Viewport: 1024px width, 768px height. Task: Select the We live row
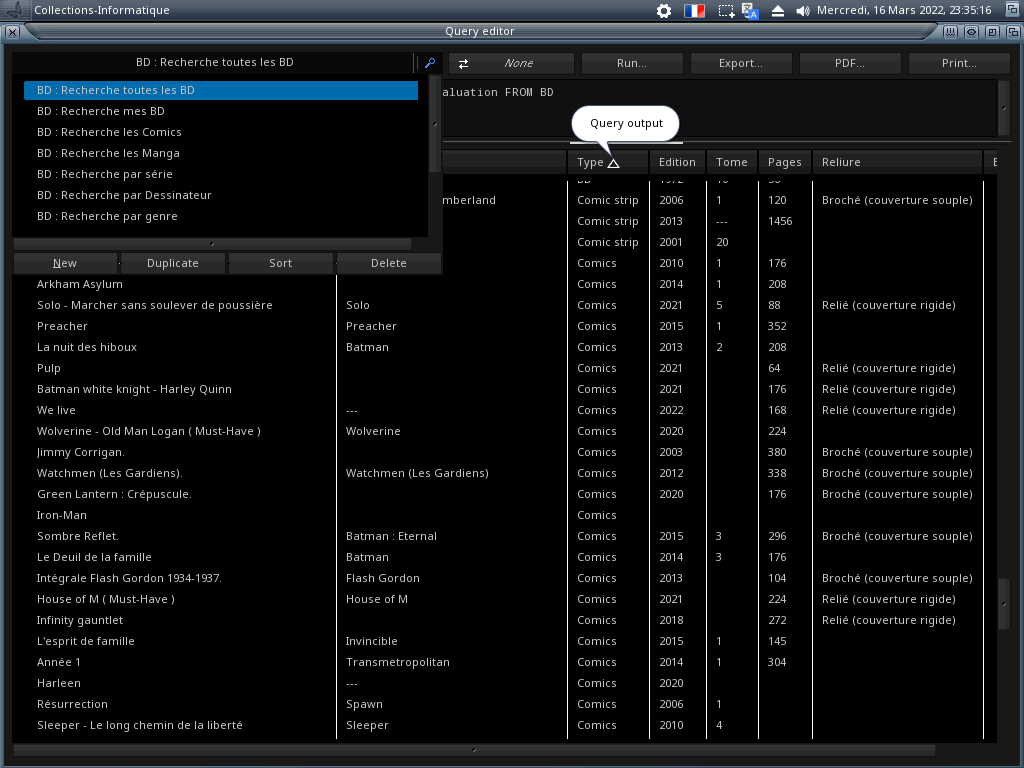(x=504, y=410)
